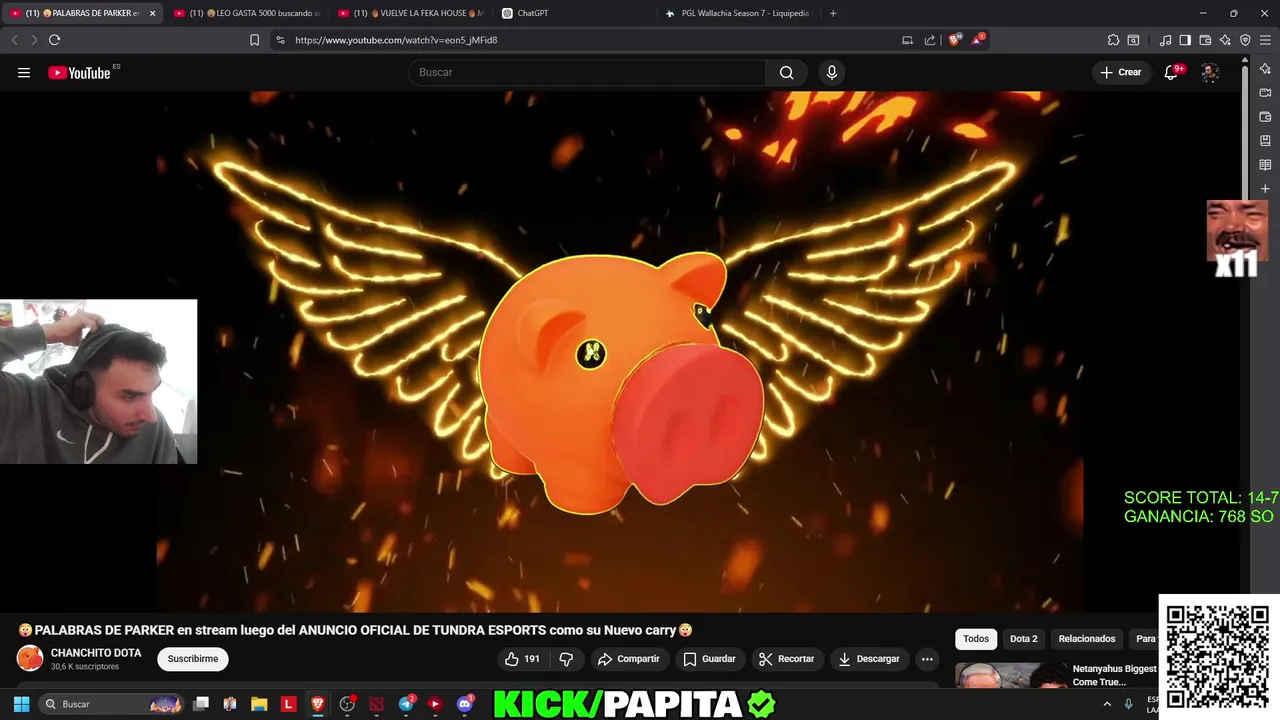Go back with the browser back arrow
This screenshot has width=1280, height=720.
pyautogui.click(x=14, y=40)
